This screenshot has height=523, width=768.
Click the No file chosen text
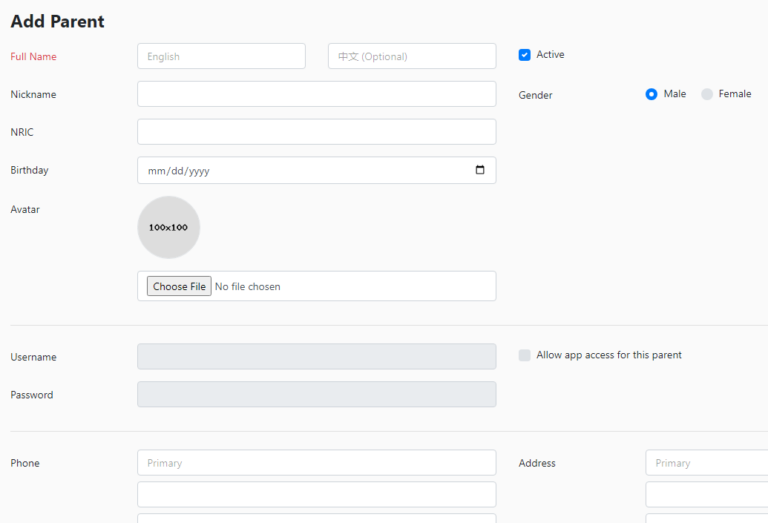247,286
